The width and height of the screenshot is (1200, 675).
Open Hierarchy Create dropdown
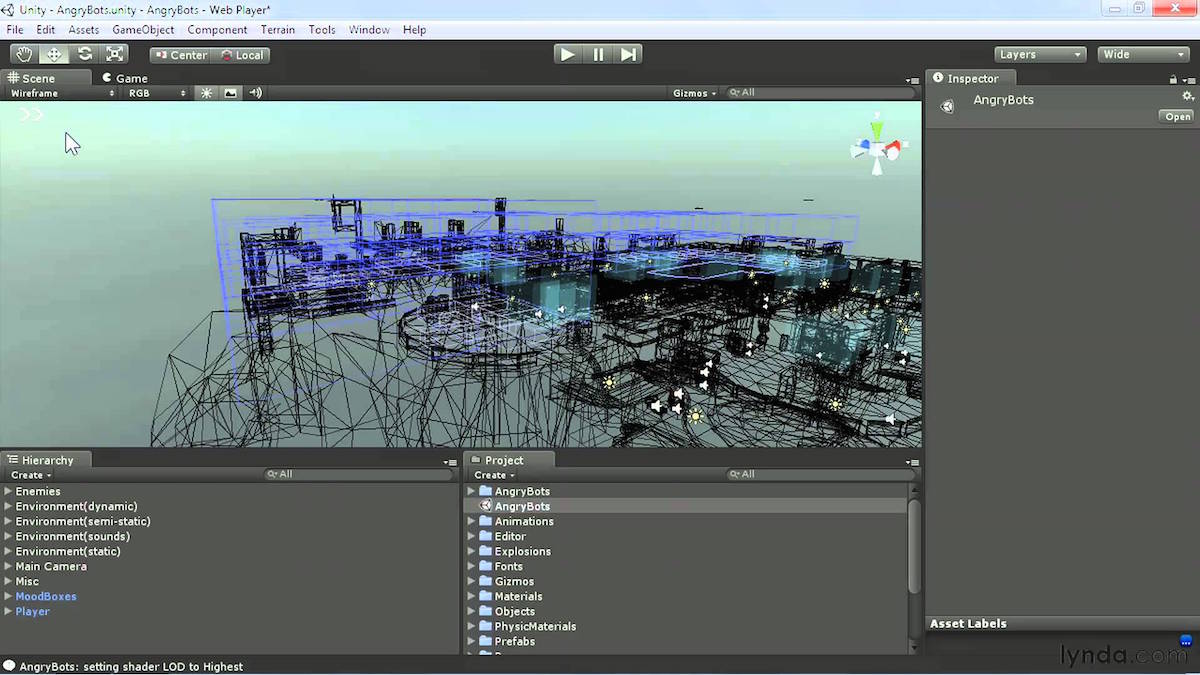click(x=31, y=475)
